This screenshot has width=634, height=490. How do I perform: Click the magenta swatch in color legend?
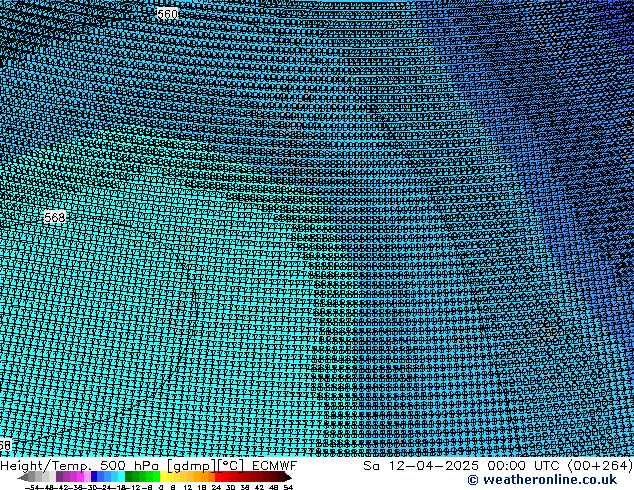(80, 476)
